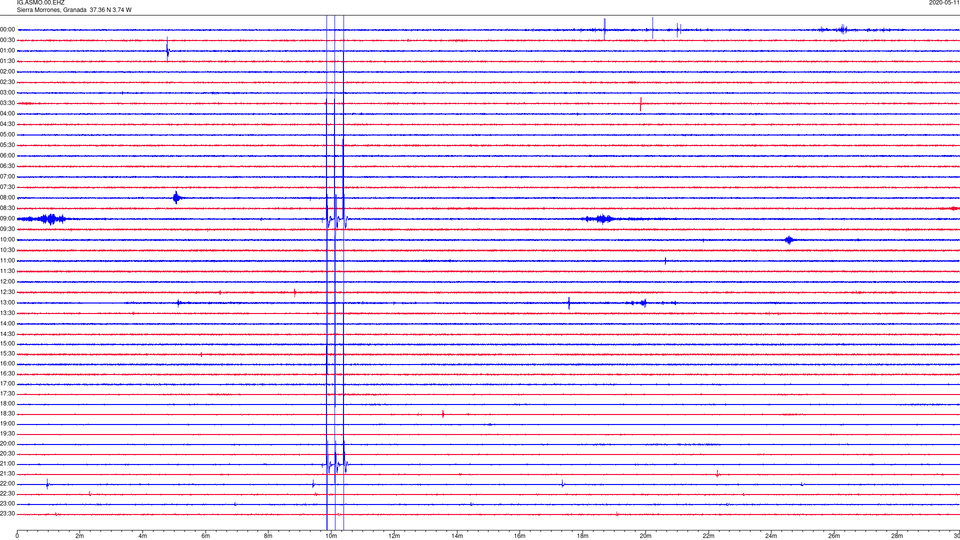Viewport: 960px width, 540px height.
Task: Choose the 15:30 row label
Action: (7, 353)
